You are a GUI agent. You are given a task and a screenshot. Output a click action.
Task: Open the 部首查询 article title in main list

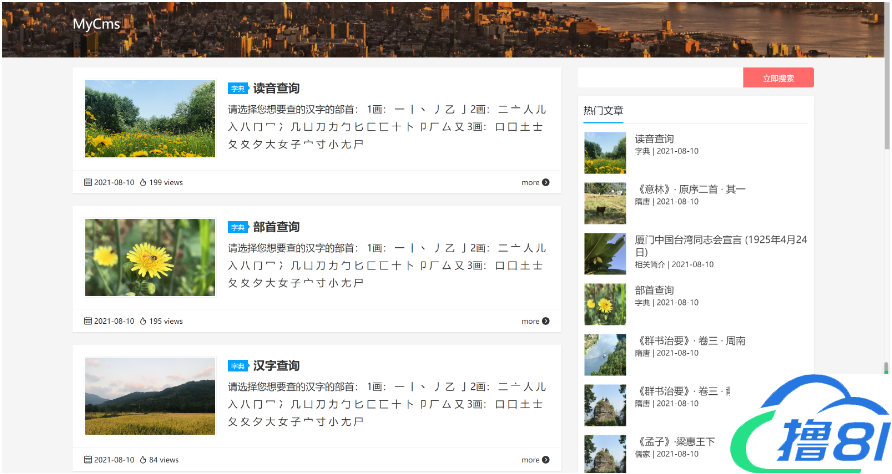[276, 227]
